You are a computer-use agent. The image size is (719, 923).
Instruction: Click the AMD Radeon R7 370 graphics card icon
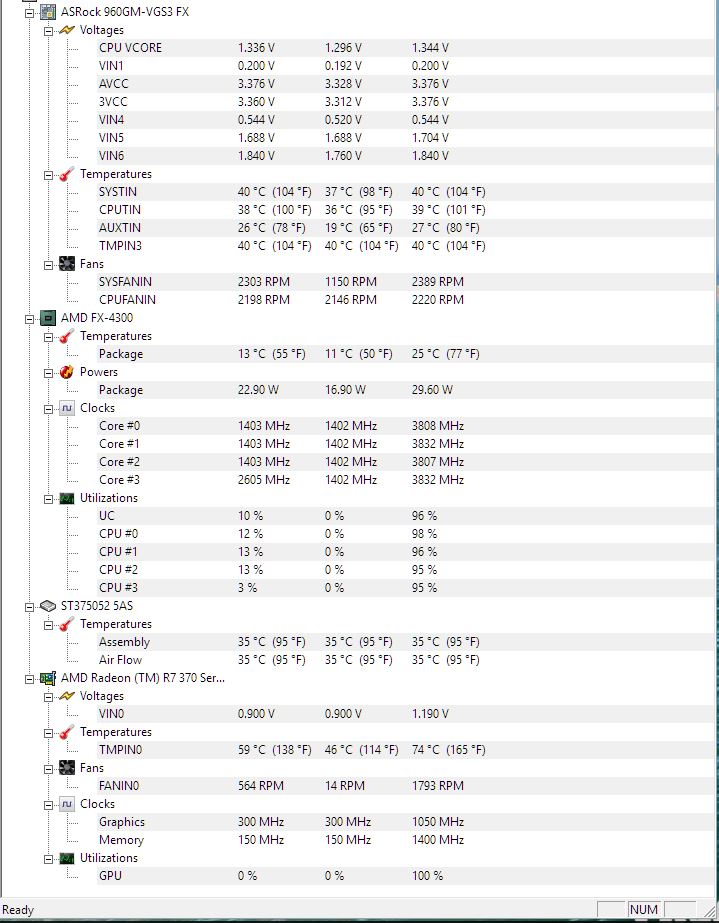tap(48, 678)
